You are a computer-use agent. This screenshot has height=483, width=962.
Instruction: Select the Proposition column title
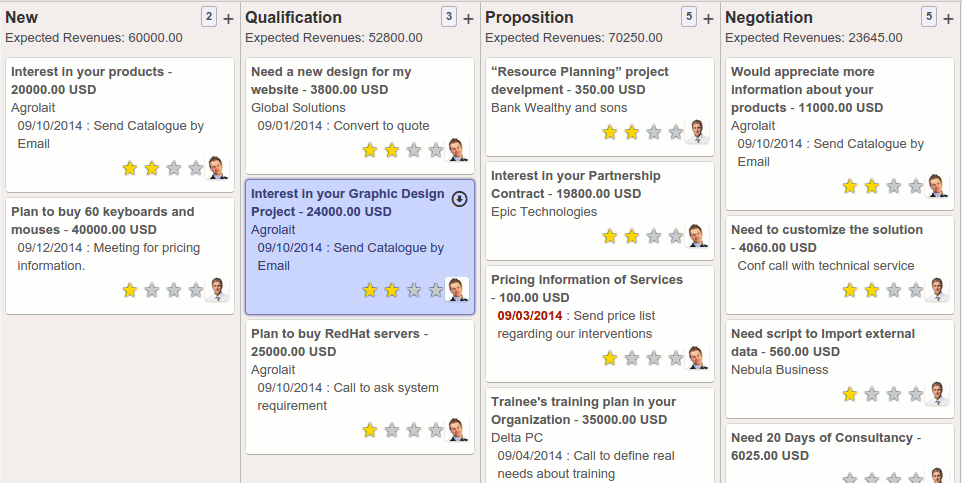click(x=529, y=17)
